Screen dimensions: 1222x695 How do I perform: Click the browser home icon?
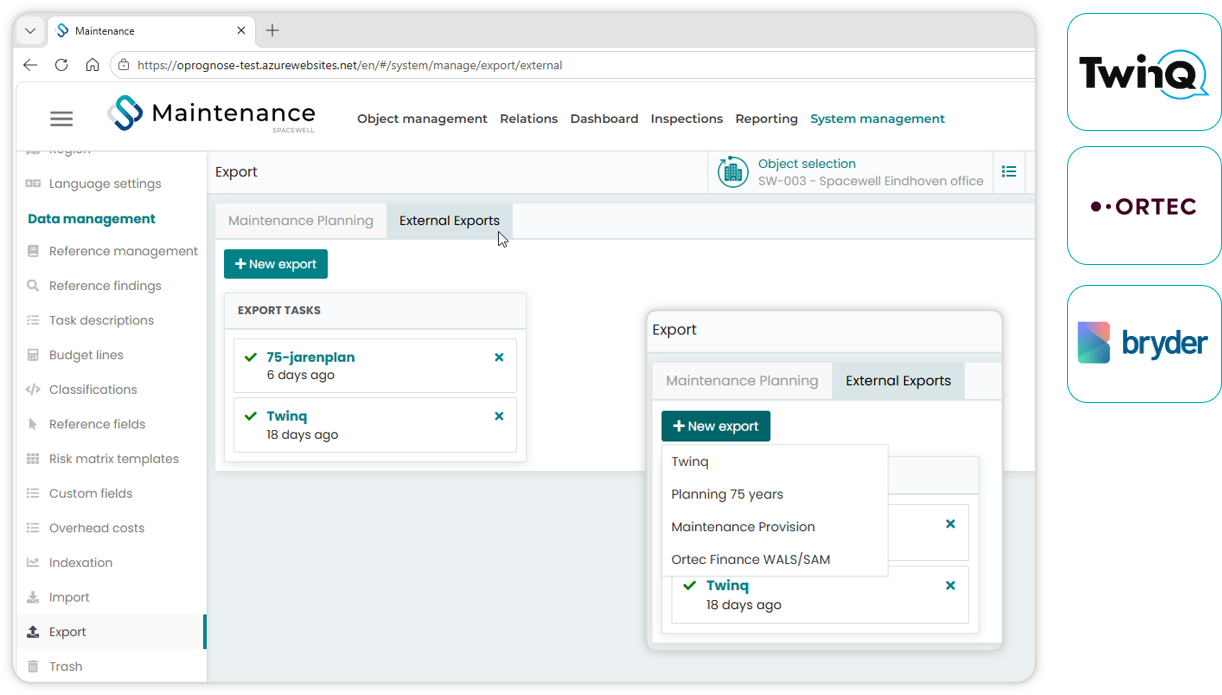click(92, 65)
